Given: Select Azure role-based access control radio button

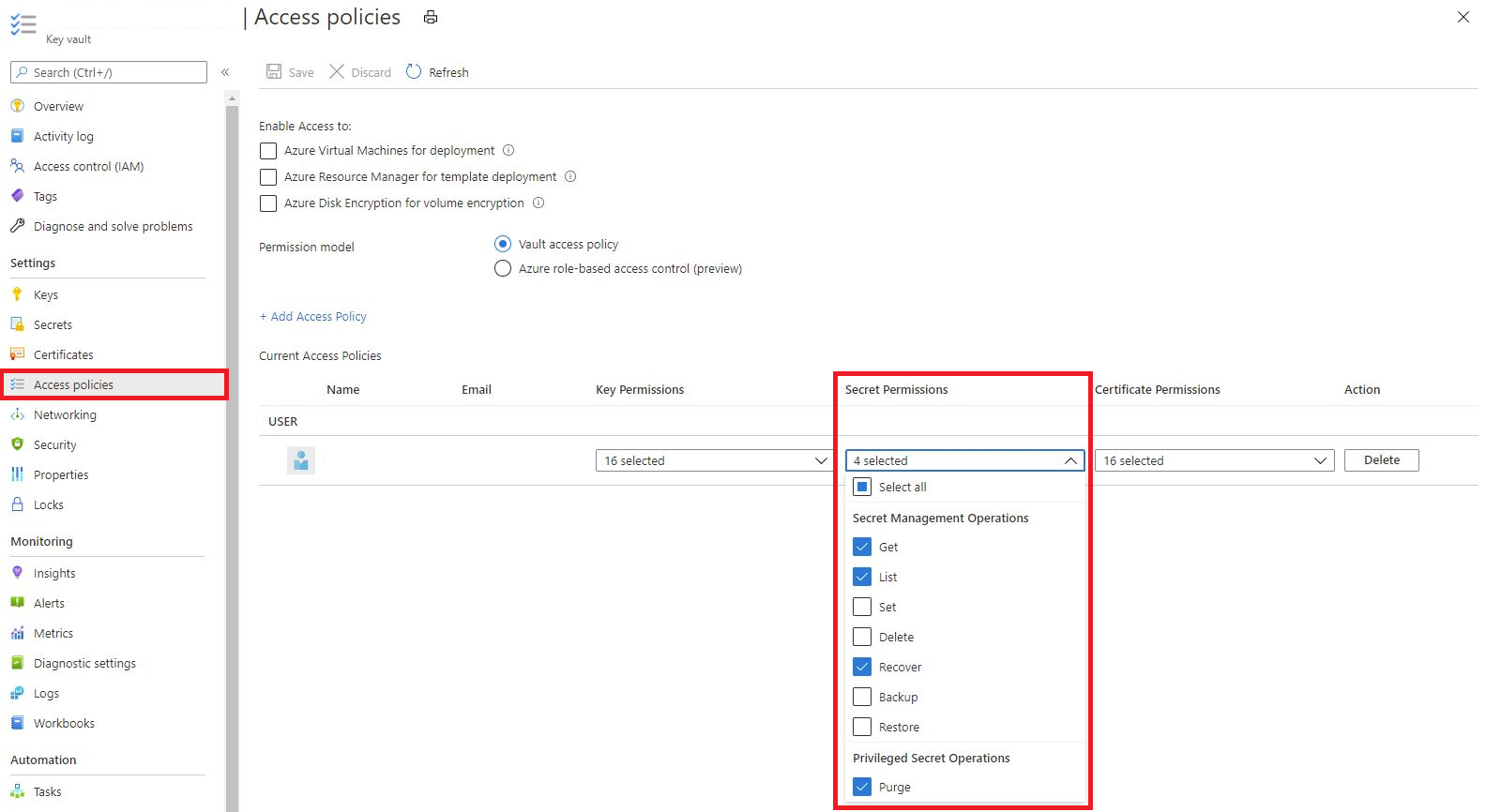Looking at the screenshot, I should (503, 268).
